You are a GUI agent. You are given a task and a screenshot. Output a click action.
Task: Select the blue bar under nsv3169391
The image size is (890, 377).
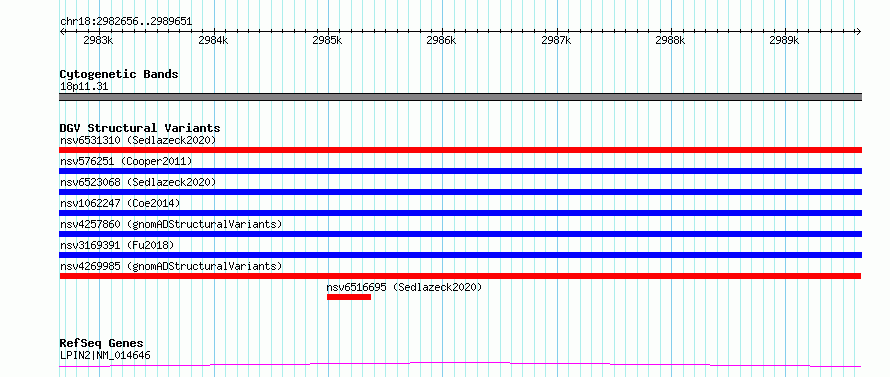tap(460, 255)
